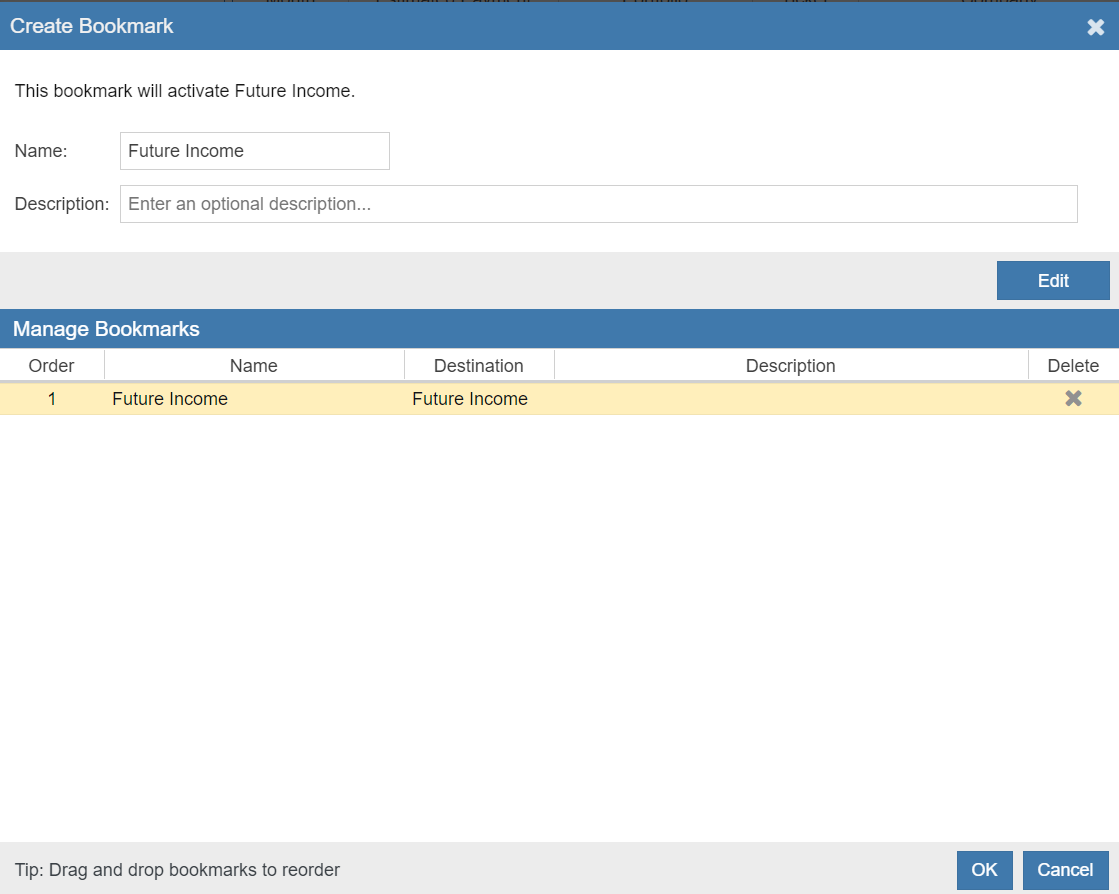Delete the Future Income bookmark
The width and height of the screenshot is (1119, 894).
pyautogui.click(x=1073, y=399)
